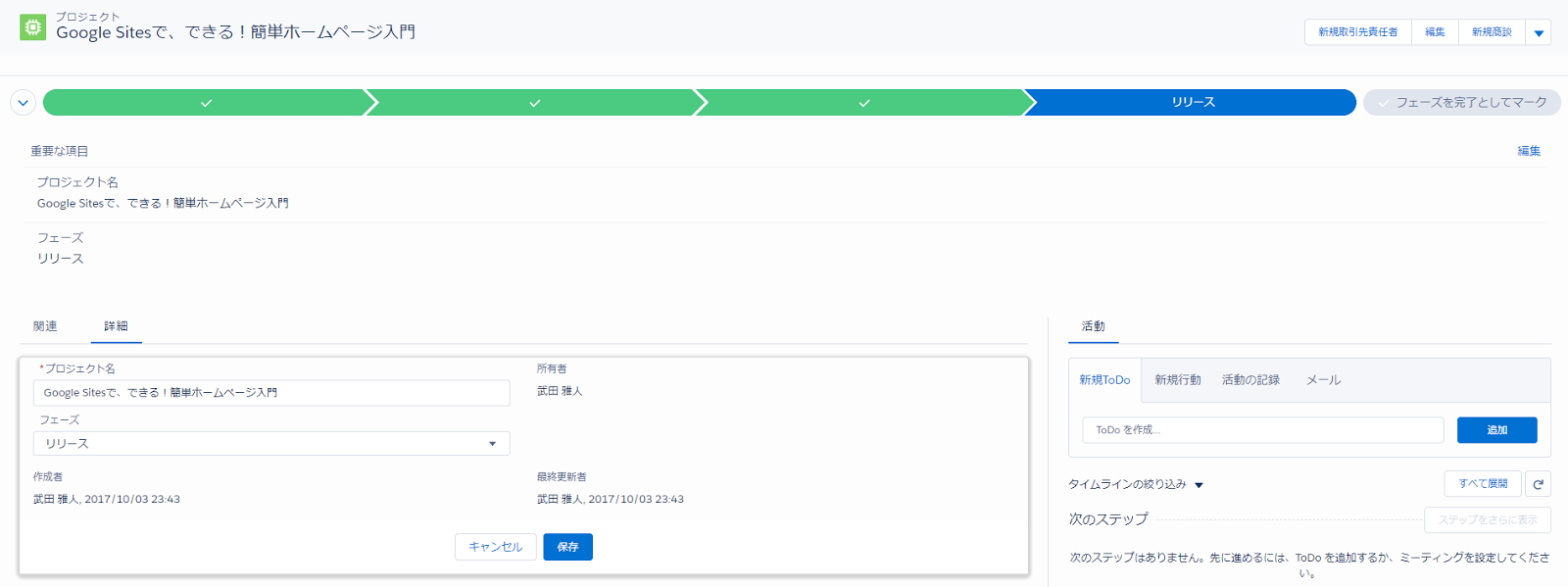Switch to the 関連 tab
This screenshot has width=1568, height=587.
pyautogui.click(x=45, y=326)
